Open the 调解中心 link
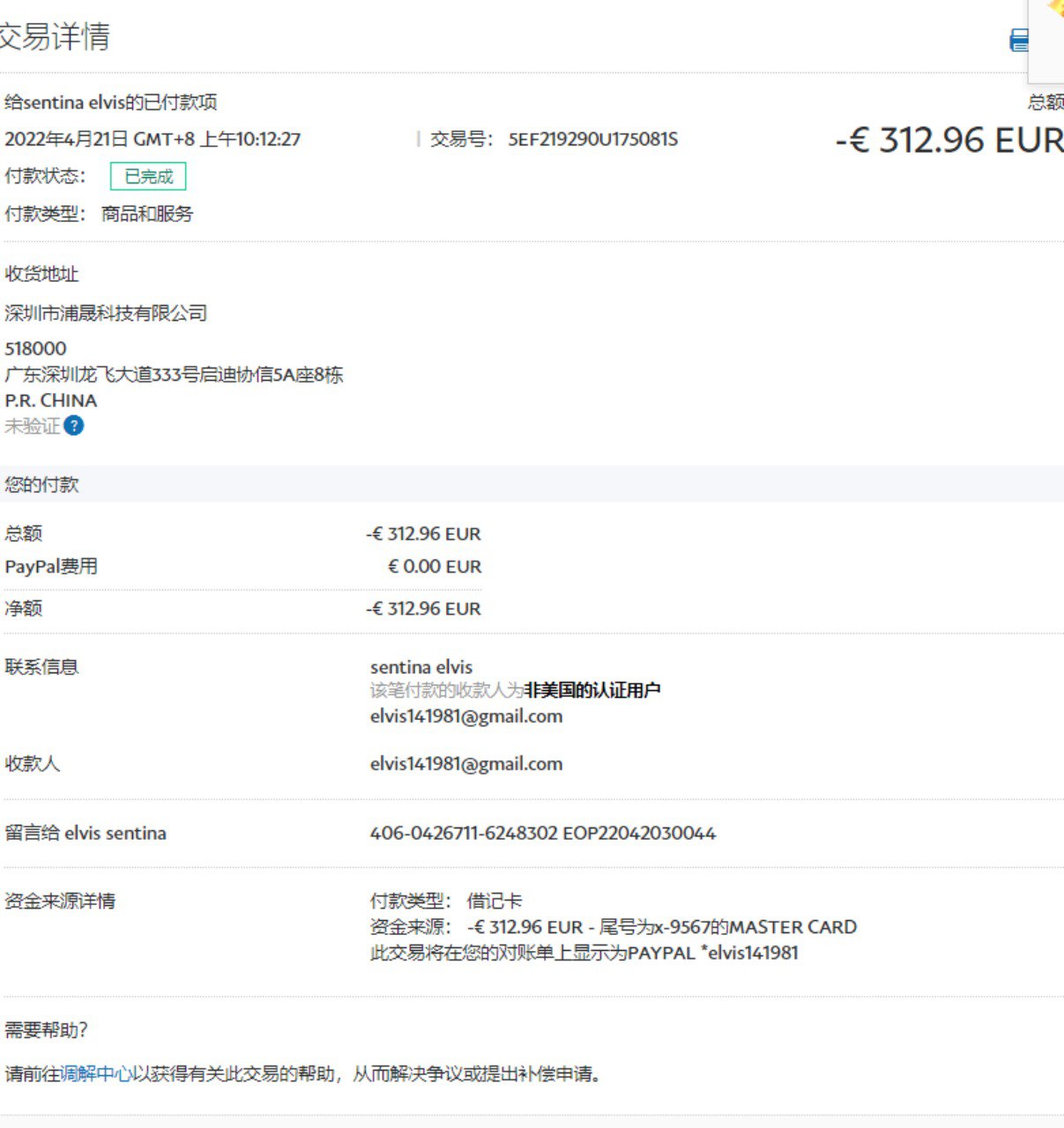 tap(95, 1073)
